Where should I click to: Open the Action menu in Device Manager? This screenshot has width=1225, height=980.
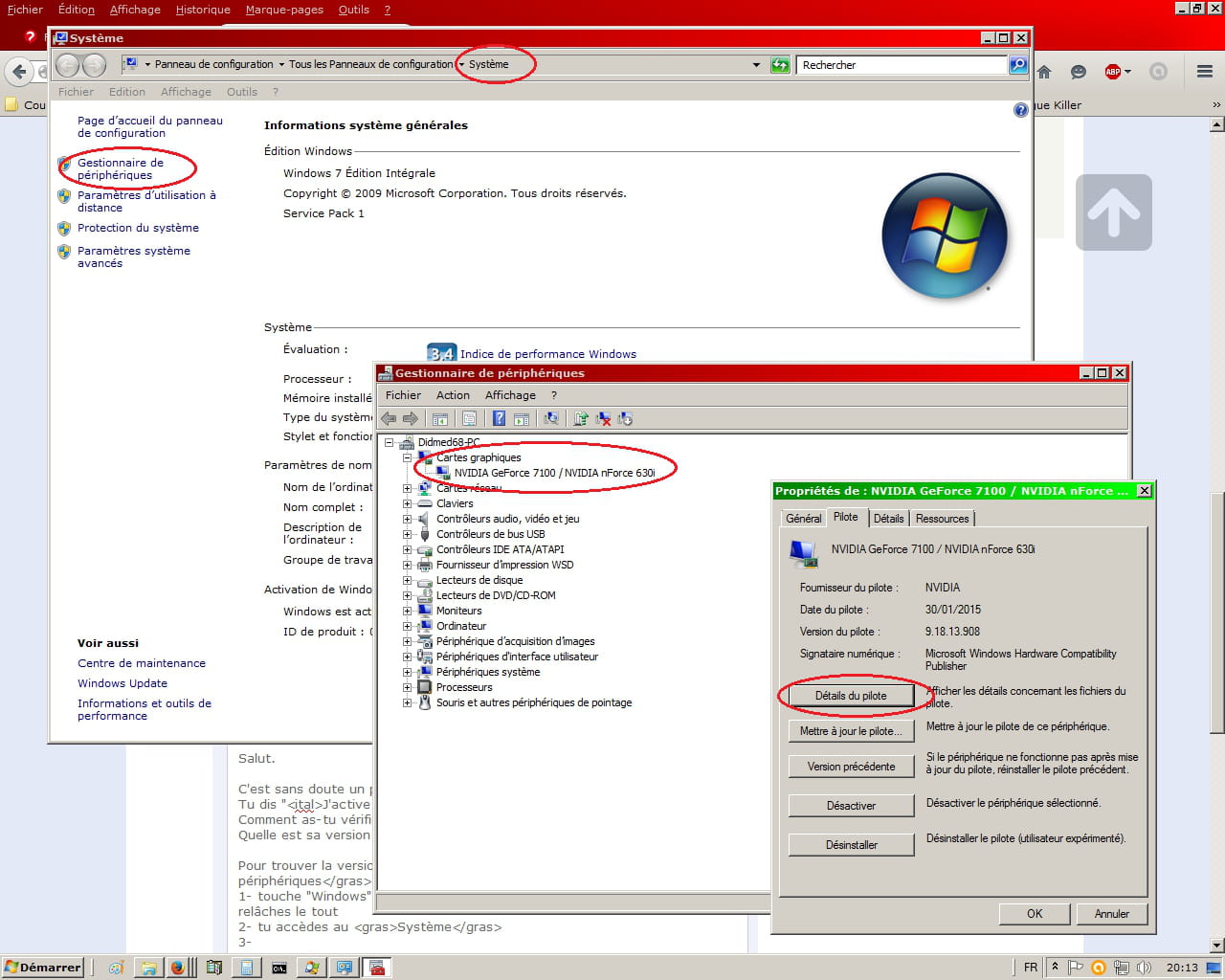[x=453, y=395]
